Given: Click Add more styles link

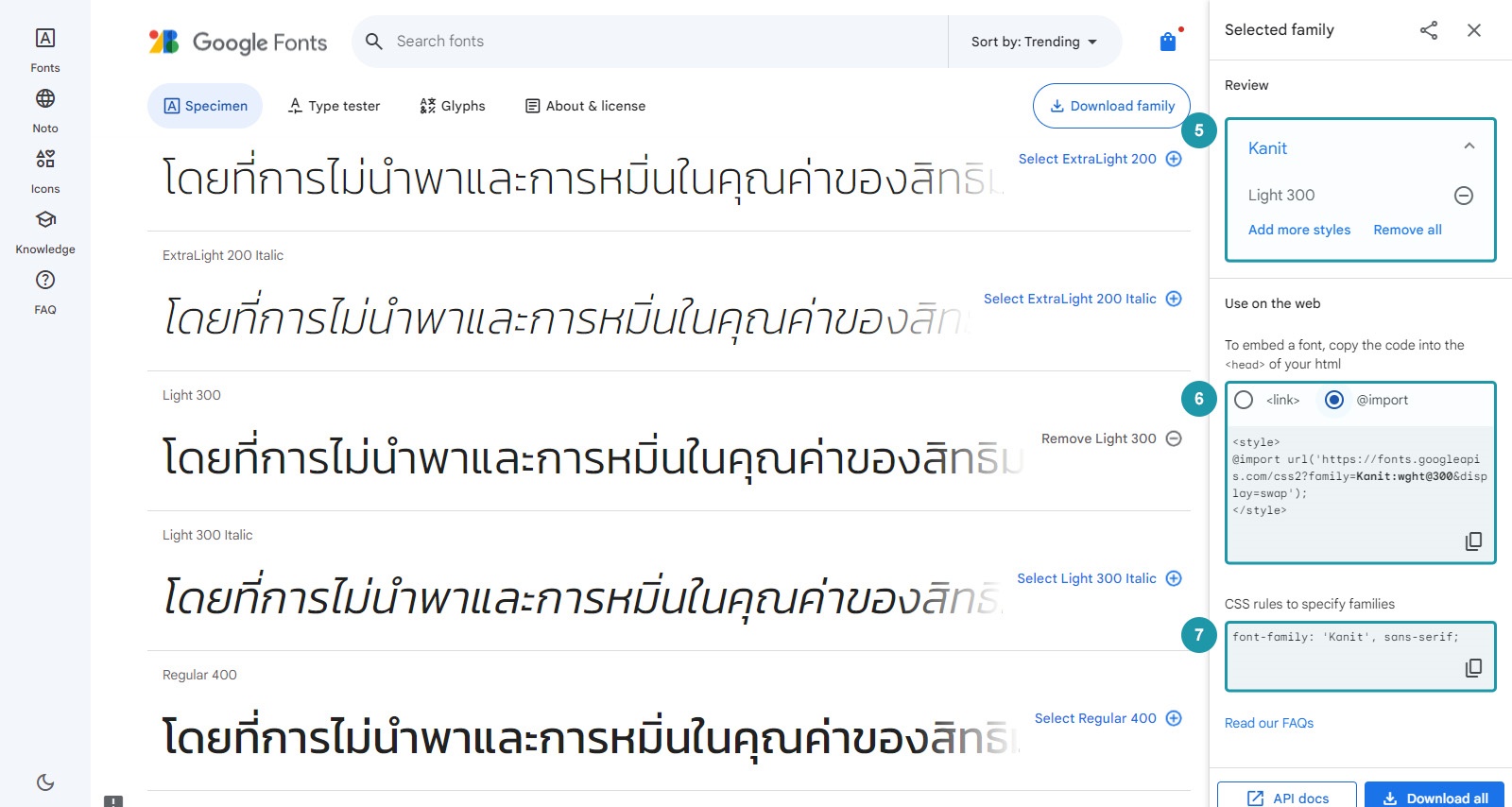Looking at the screenshot, I should pos(1299,230).
